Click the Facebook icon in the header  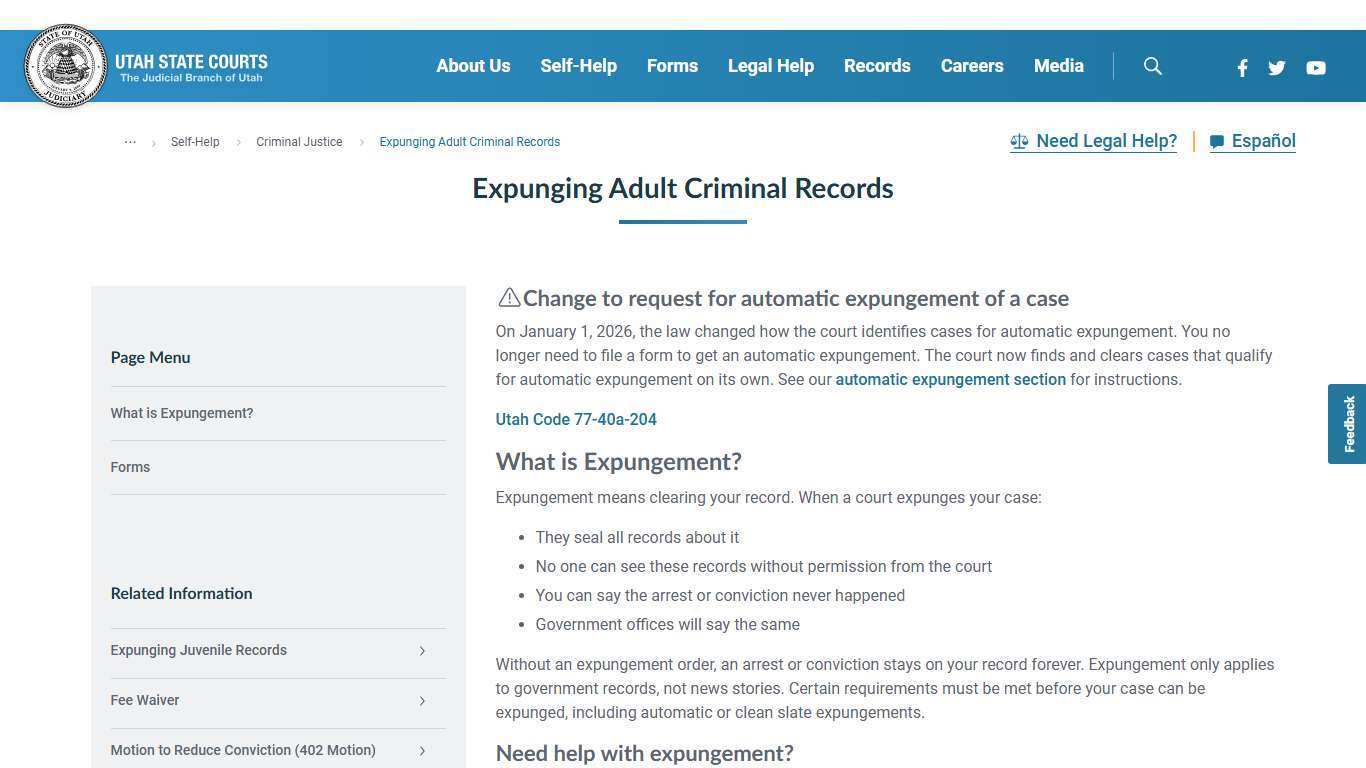(x=1242, y=68)
